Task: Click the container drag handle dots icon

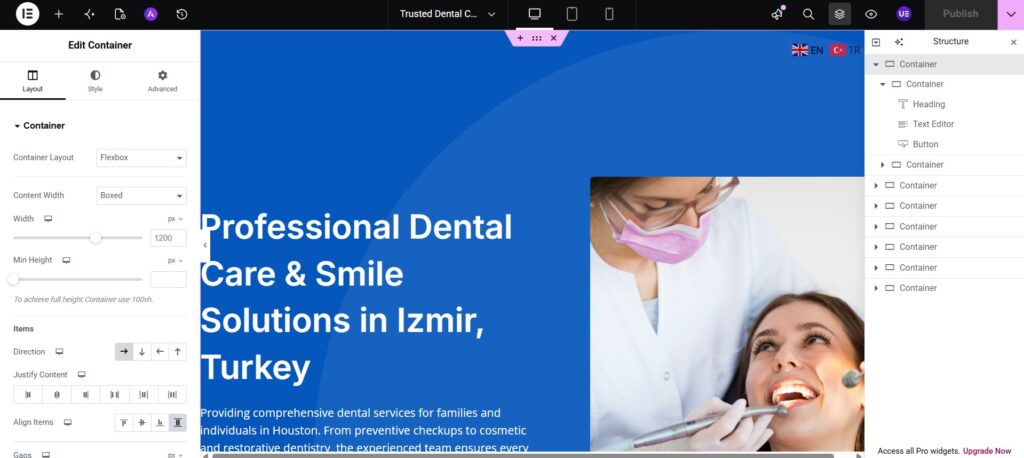Action: click(x=537, y=39)
